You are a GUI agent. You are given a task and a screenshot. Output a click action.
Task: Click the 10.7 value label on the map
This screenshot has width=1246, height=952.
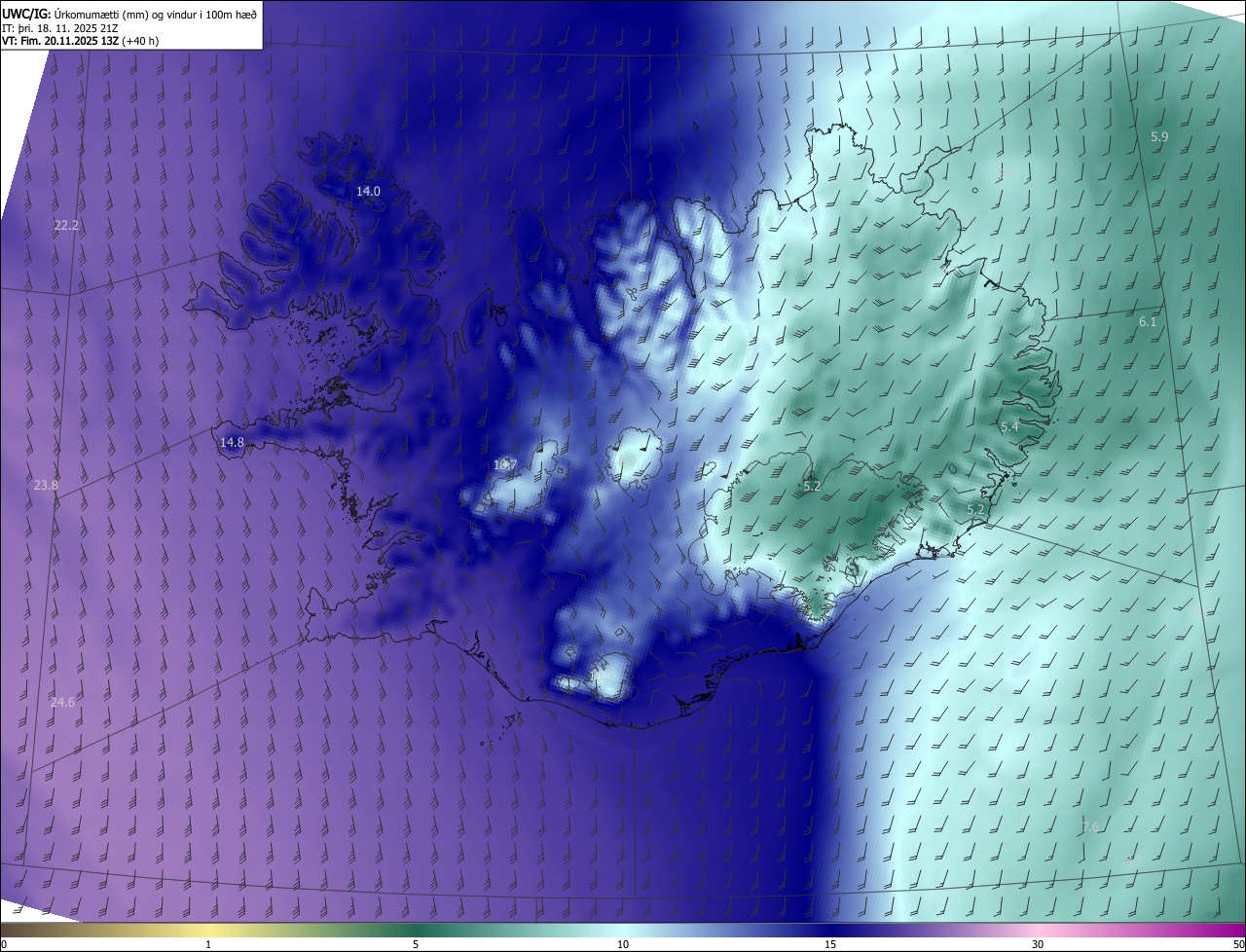[504, 465]
